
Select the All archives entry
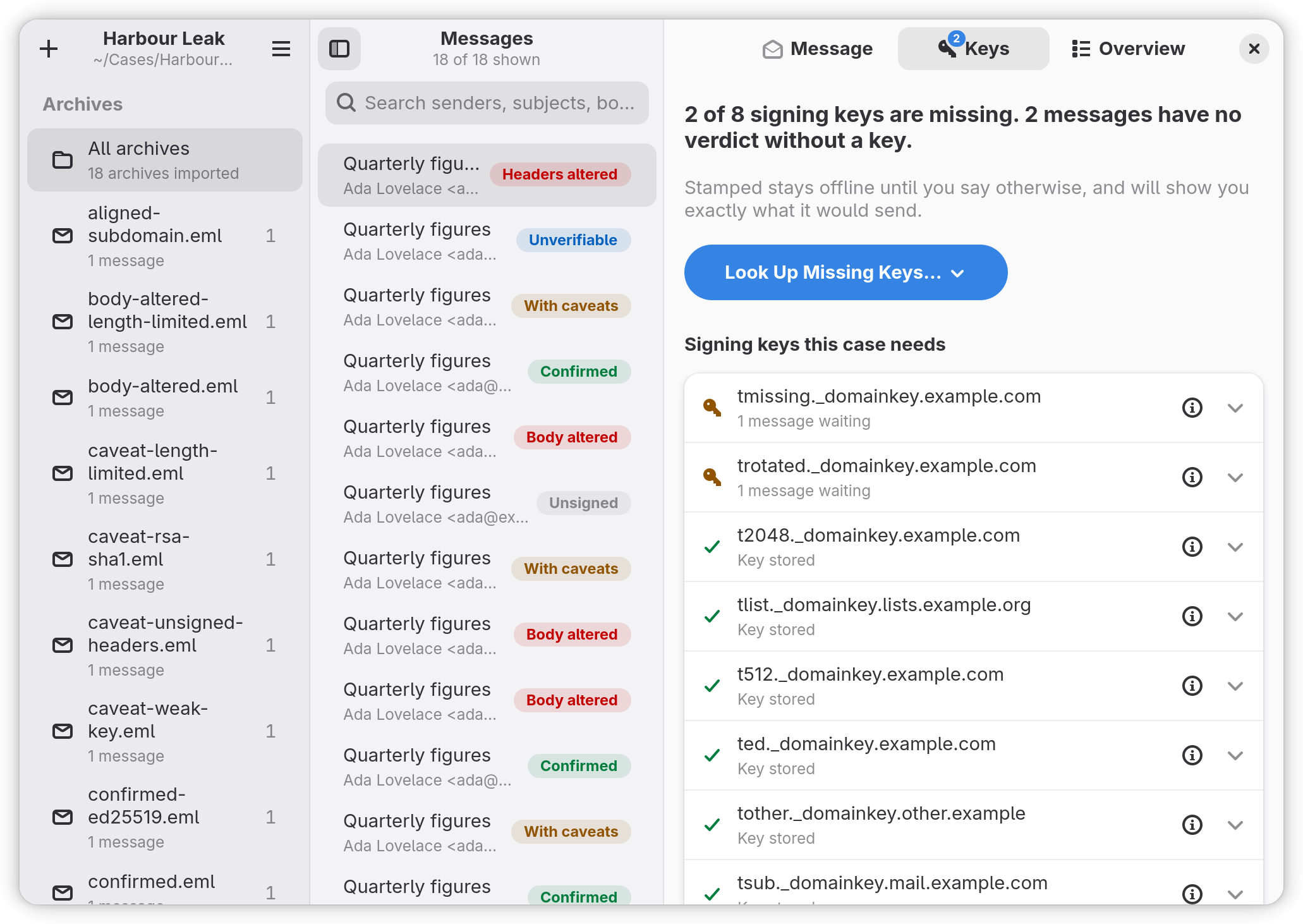164,160
